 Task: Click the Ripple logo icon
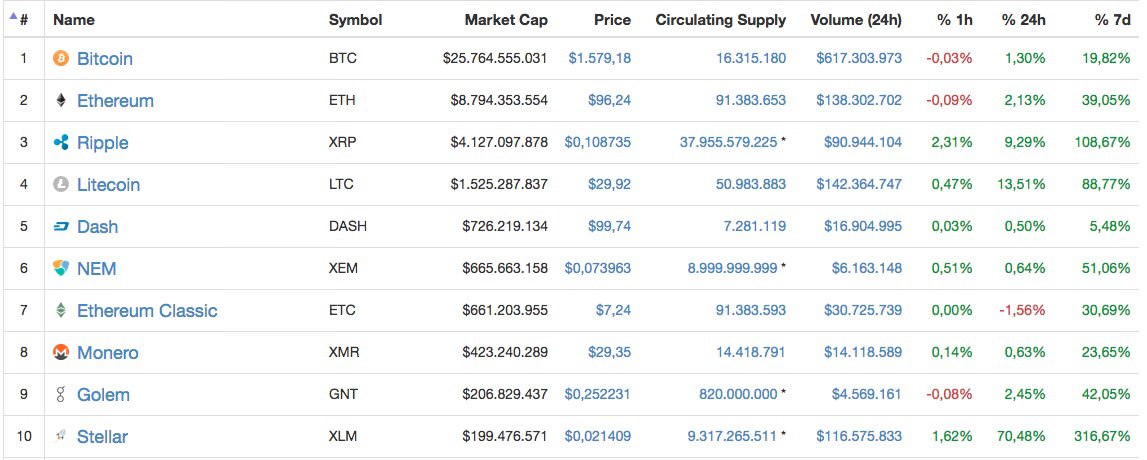[61, 143]
